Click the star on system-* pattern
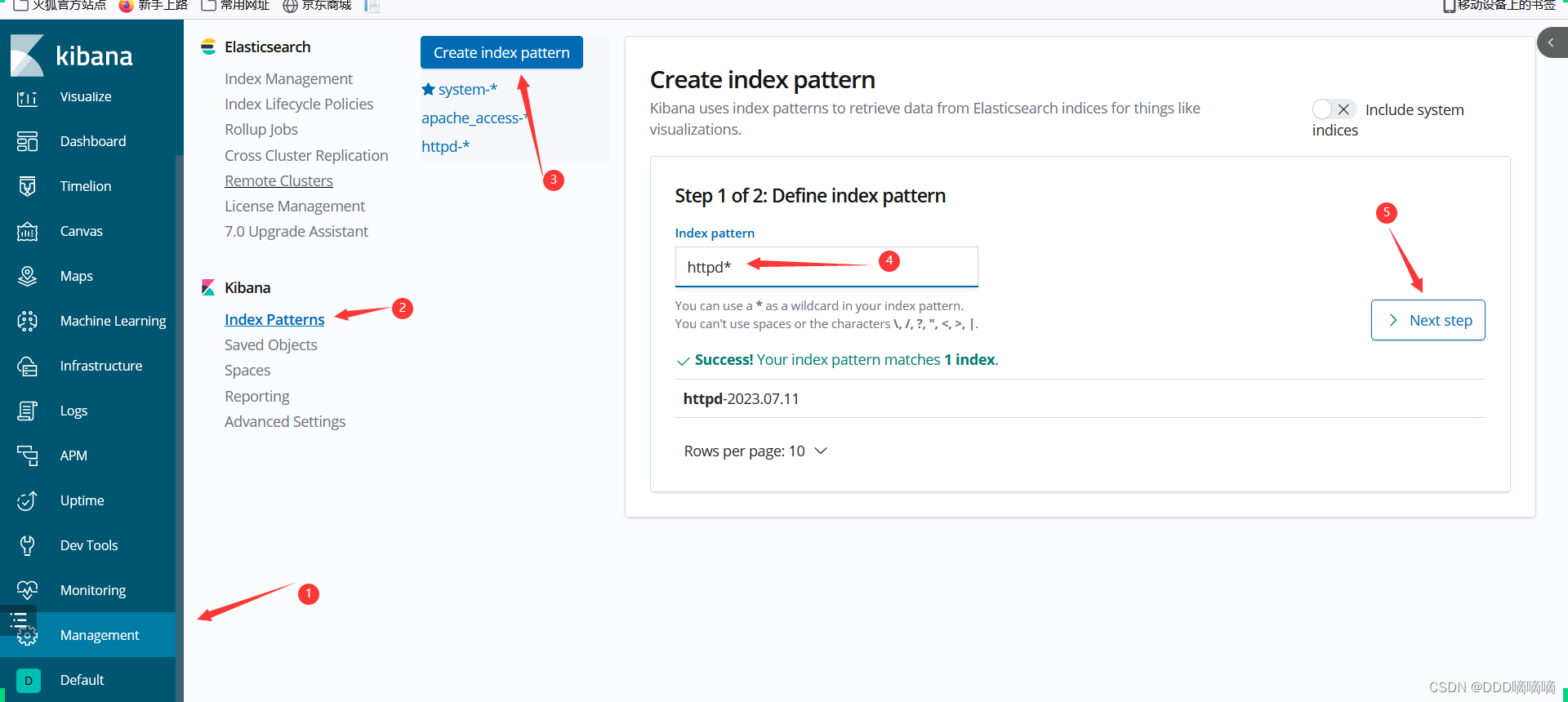This screenshot has width=1568, height=702. pos(428,89)
